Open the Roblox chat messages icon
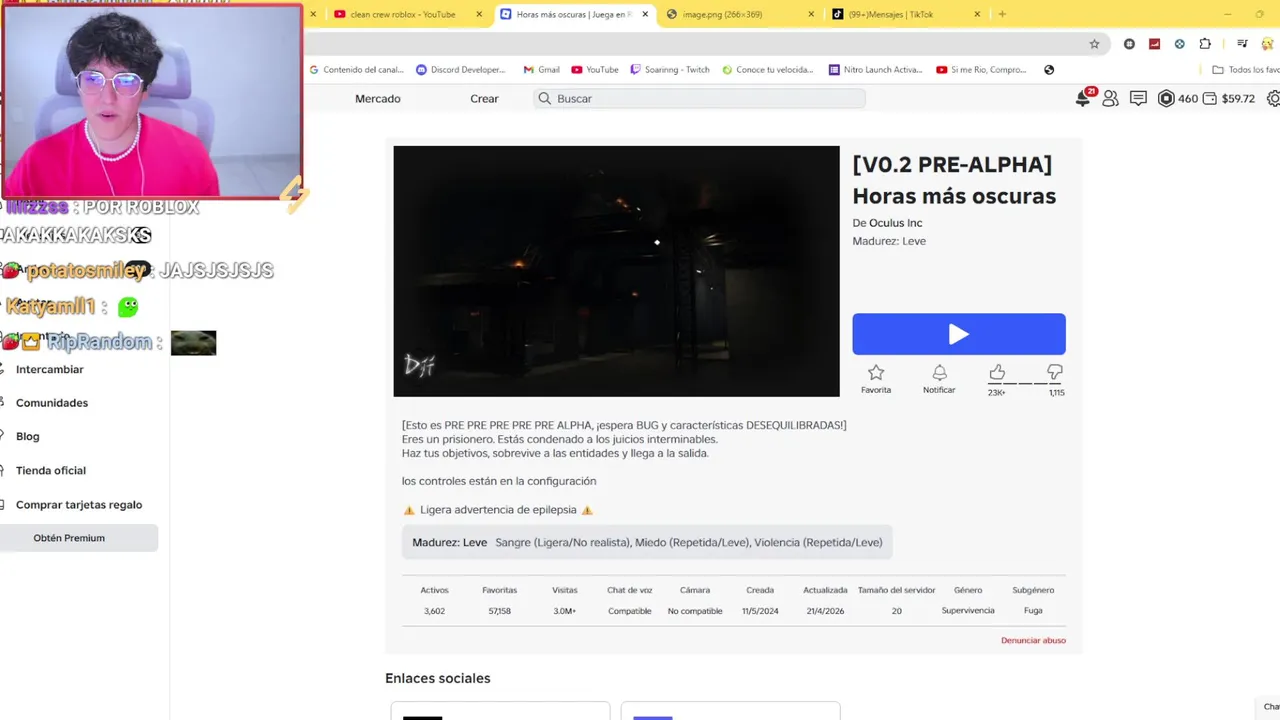This screenshot has width=1280, height=720. point(1138,98)
